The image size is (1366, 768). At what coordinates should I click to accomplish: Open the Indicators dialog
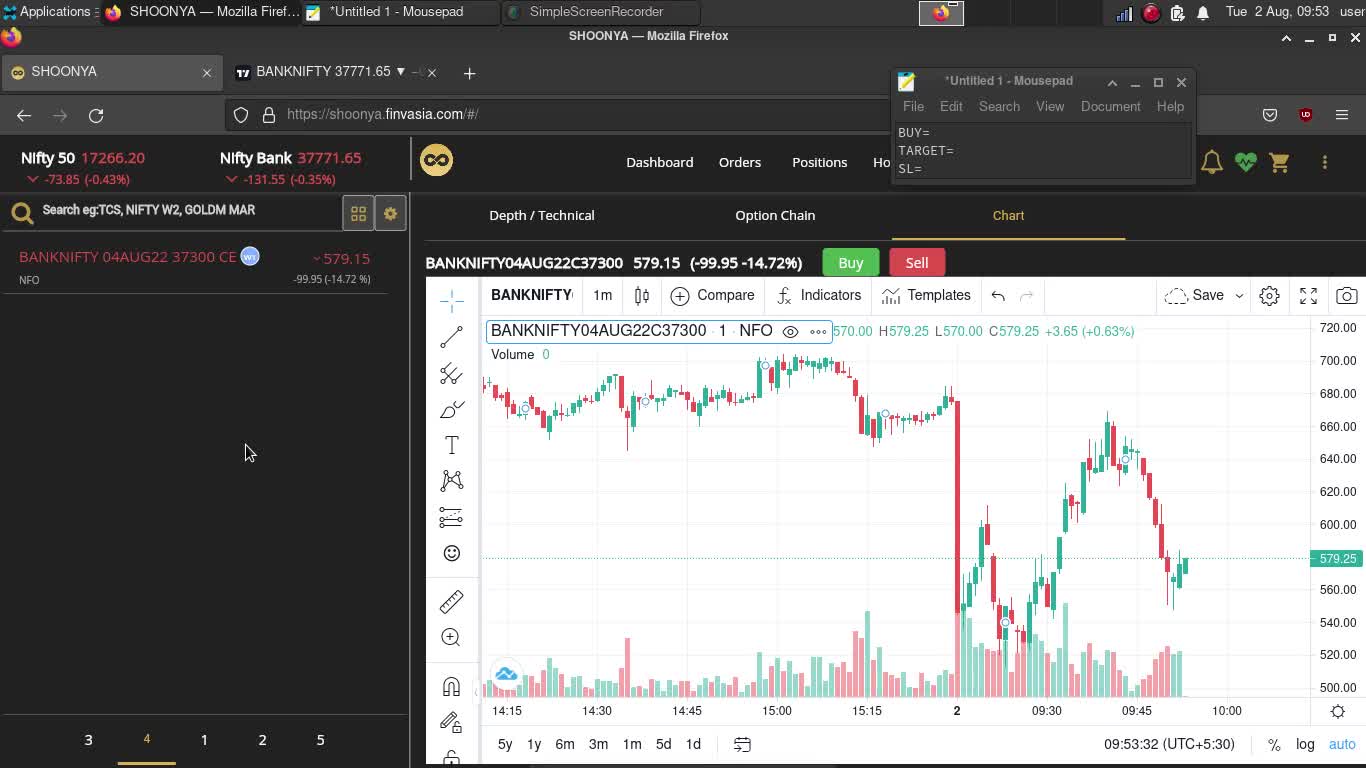818,295
